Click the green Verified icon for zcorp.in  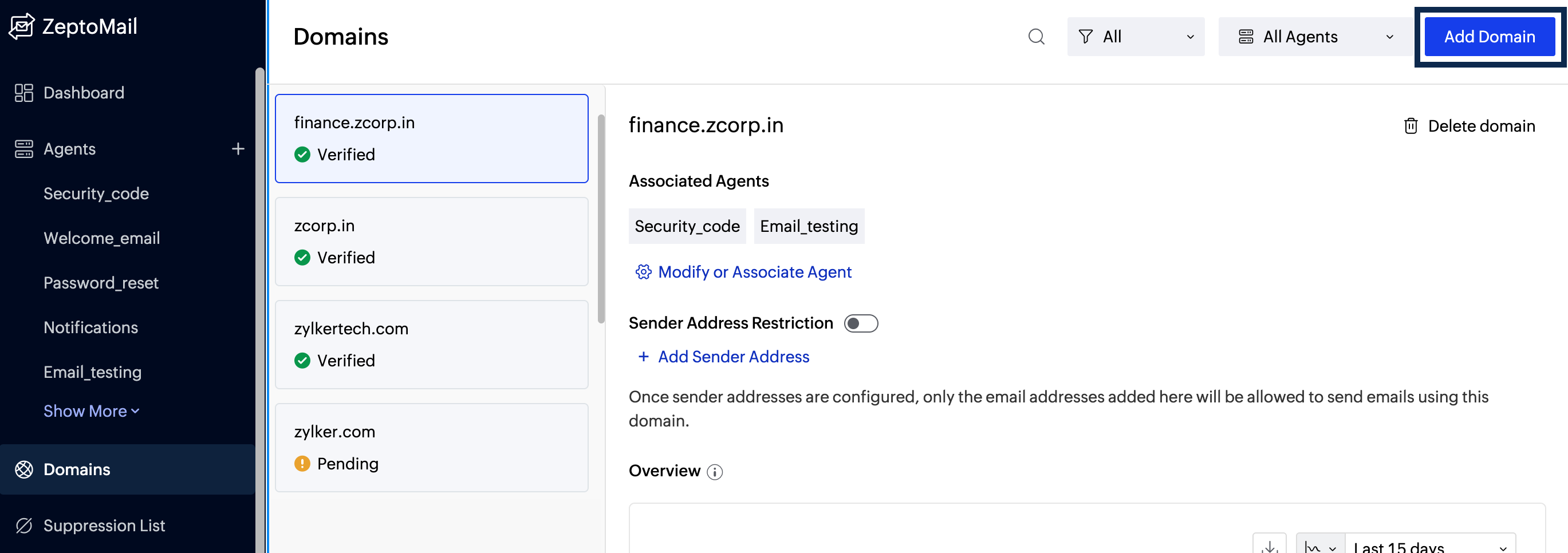[302, 258]
